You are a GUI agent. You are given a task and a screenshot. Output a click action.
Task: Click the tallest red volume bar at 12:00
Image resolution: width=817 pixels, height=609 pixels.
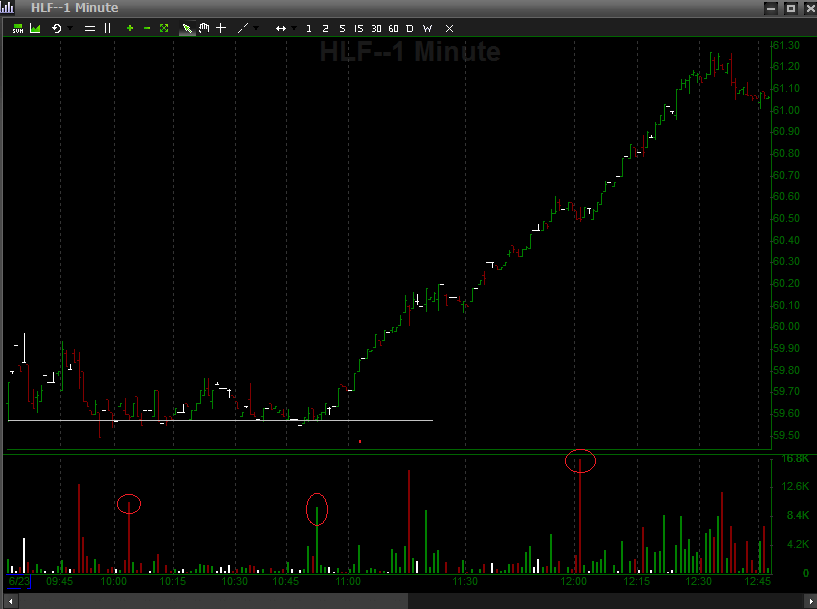pos(580,516)
